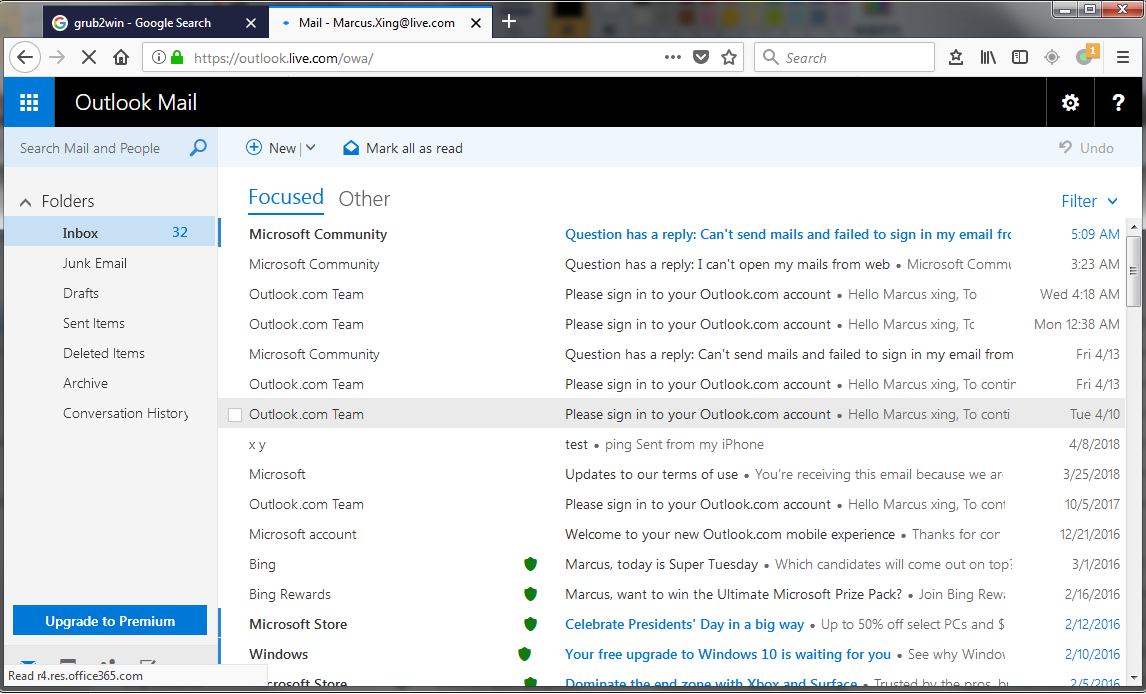1146x694 pixels.
Task: Save page to Pocket icon
Action: pyautogui.click(x=701, y=57)
